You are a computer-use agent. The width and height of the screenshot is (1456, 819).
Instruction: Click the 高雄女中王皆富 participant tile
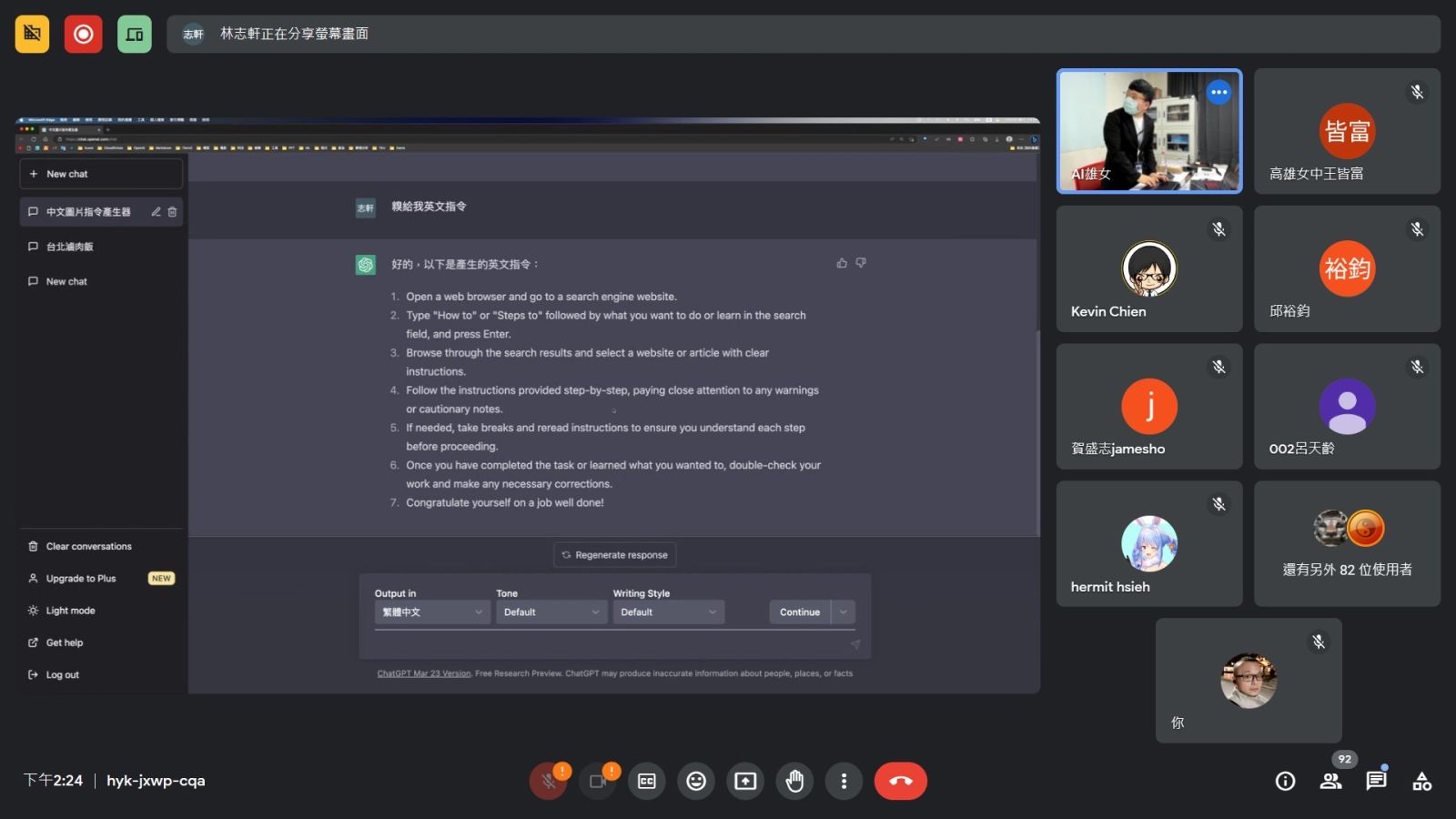[1347, 131]
